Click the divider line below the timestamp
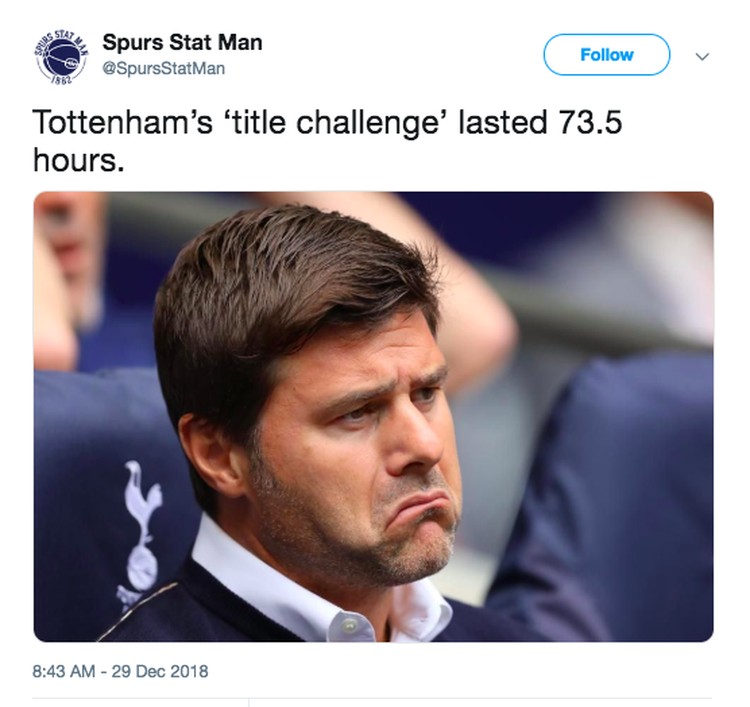The height and width of the screenshot is (707, 750). [x=372, y=698]
